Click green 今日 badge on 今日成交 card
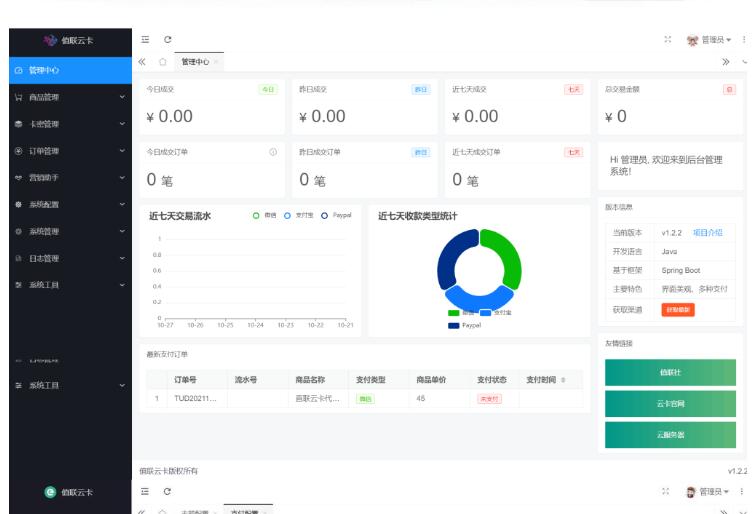 (x=268, y=89)
